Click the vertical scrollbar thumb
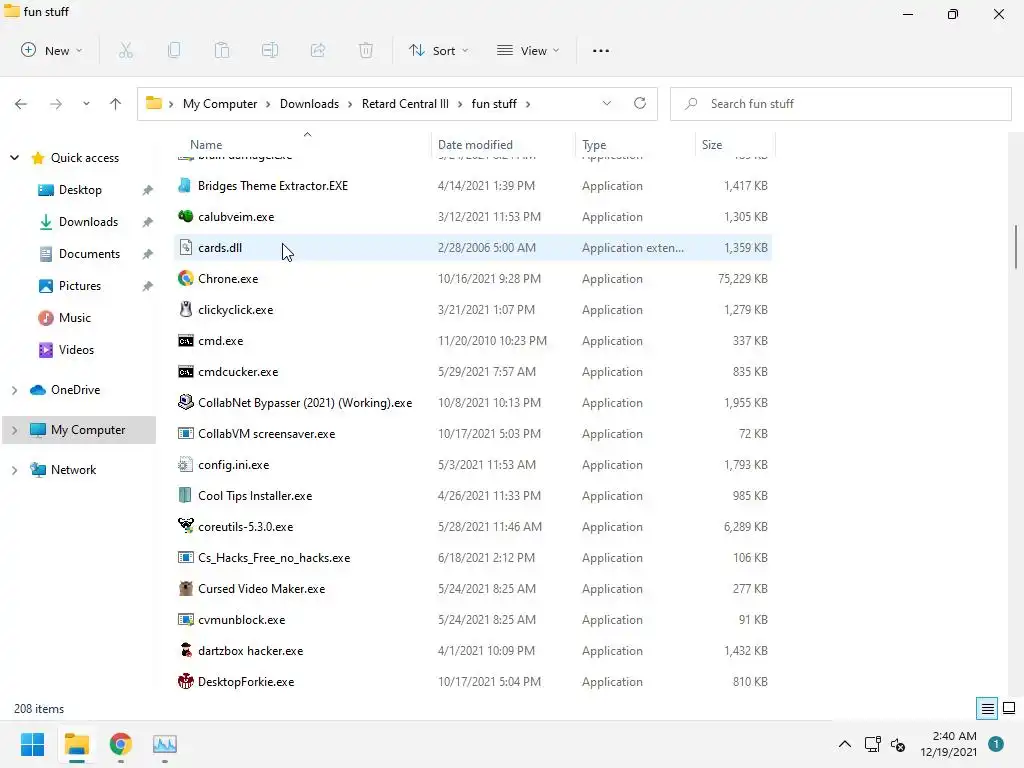Image resolution: width=1024 pixels, height=768 pixels. (1016, 246)
